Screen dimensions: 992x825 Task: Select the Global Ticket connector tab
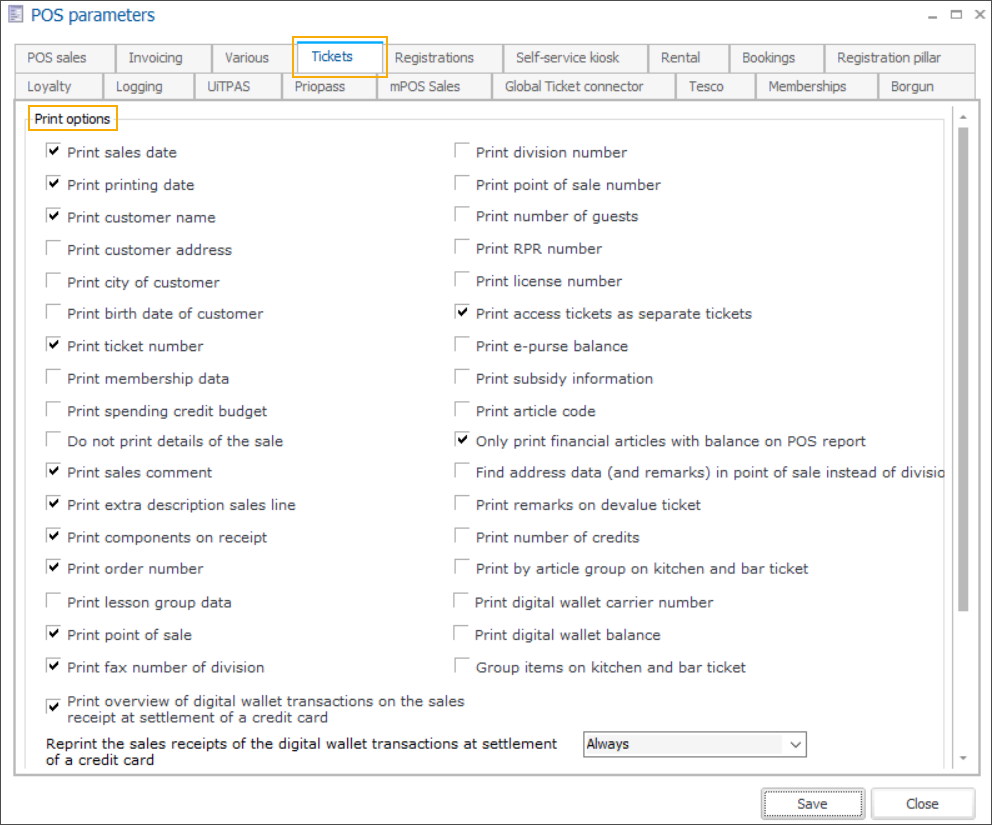coord(574,87)
